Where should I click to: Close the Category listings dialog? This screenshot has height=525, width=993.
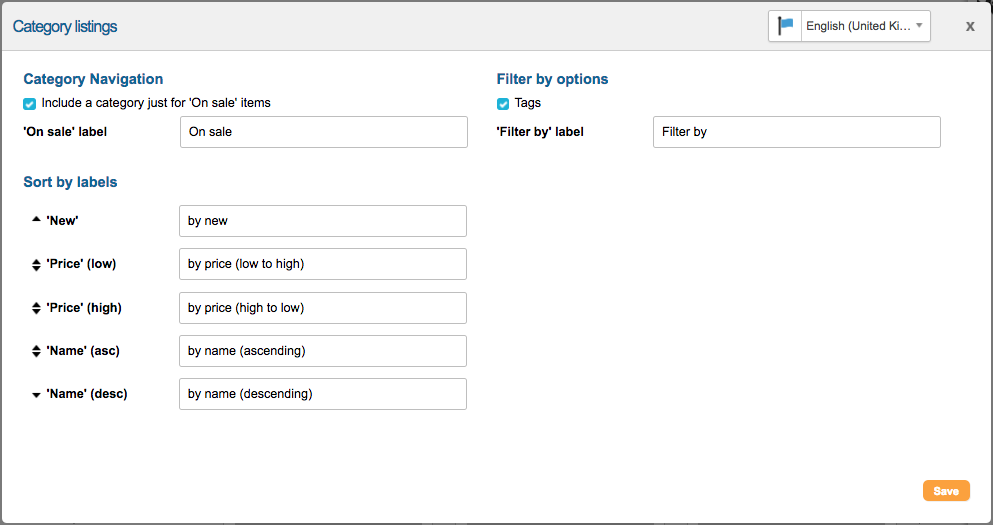point(969,27)
